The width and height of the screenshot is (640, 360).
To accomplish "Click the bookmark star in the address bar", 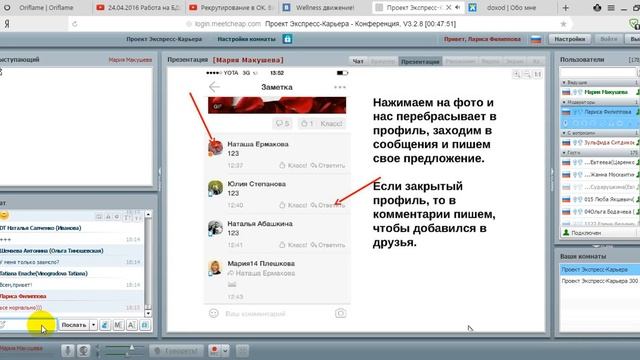I will [563, 24].
